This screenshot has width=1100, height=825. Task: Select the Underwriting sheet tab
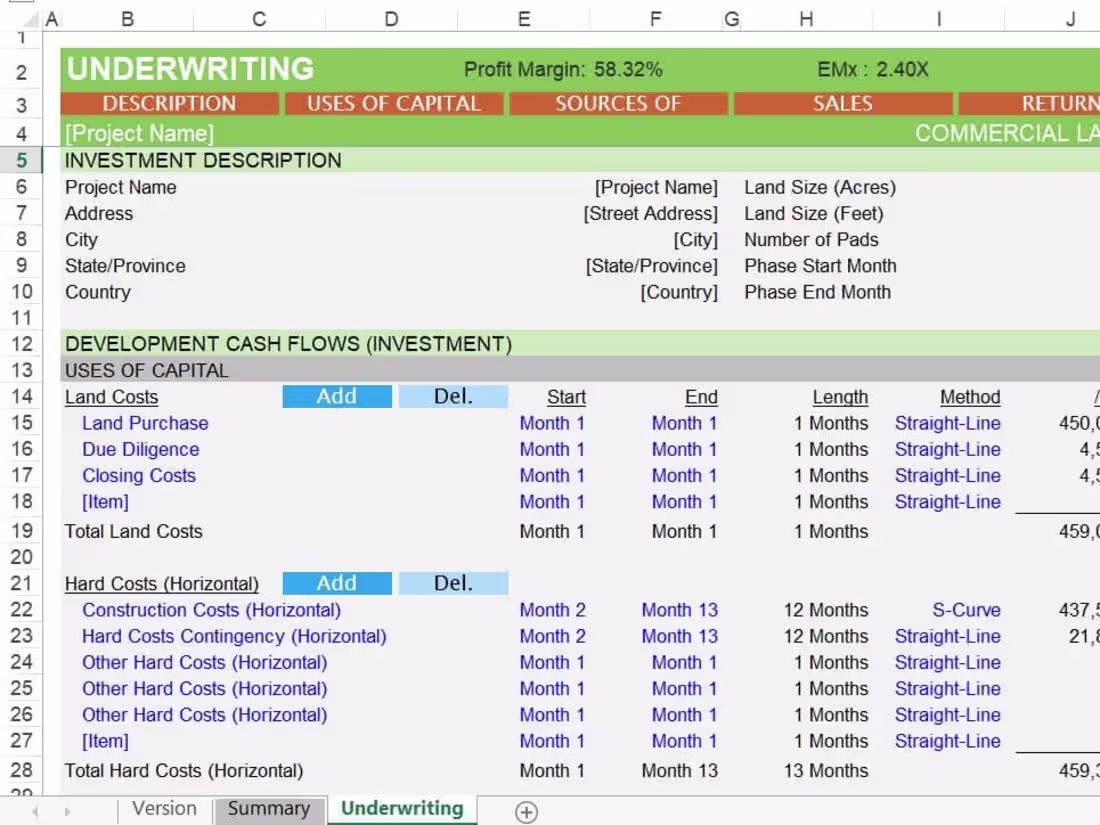401,808
